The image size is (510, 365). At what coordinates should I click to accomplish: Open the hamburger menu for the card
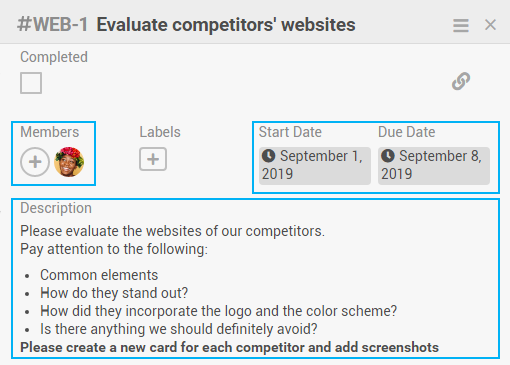coord(461,25)
